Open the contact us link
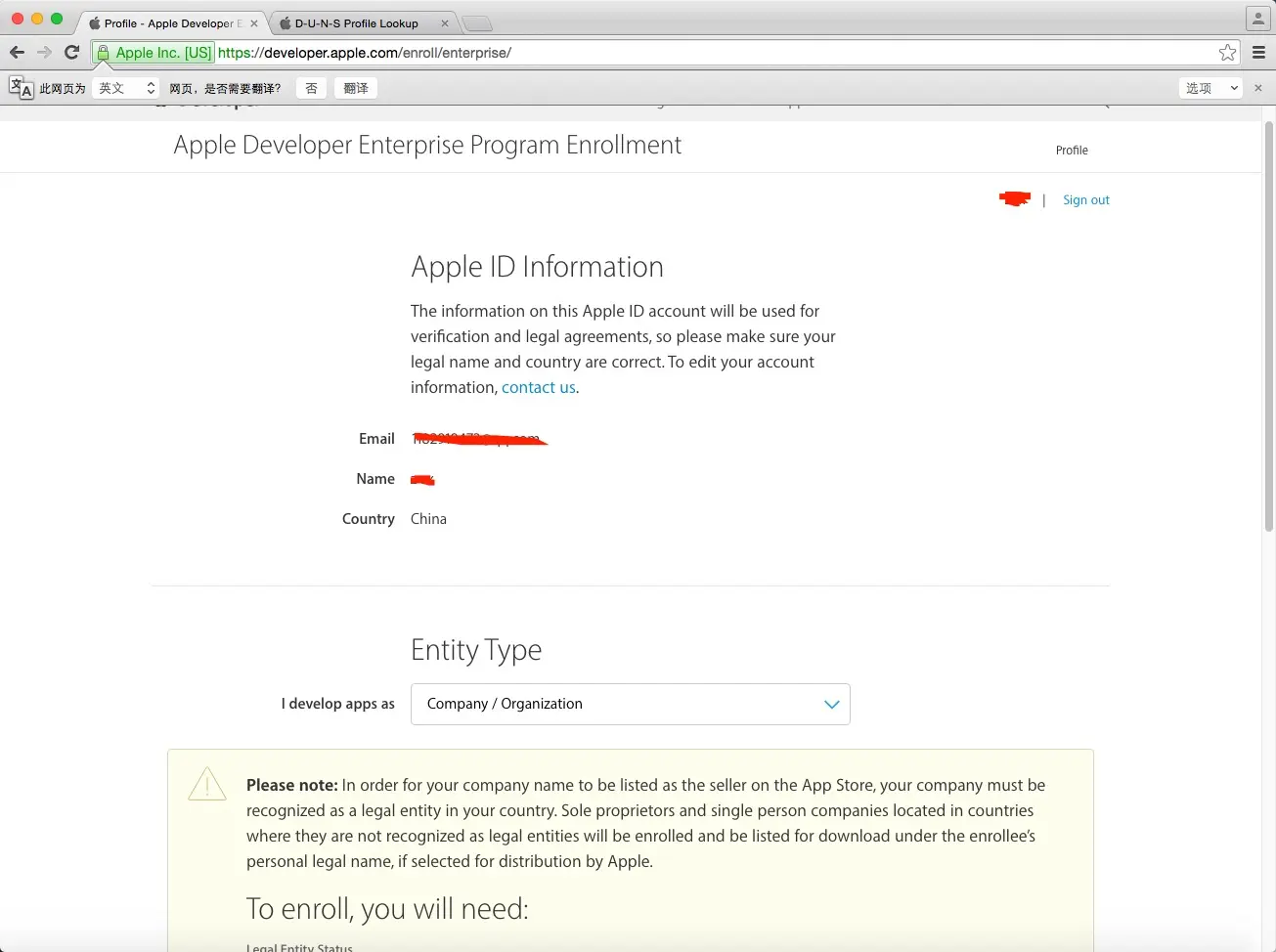The height and width of the screenshot is (952, 1276). point(539,387)
